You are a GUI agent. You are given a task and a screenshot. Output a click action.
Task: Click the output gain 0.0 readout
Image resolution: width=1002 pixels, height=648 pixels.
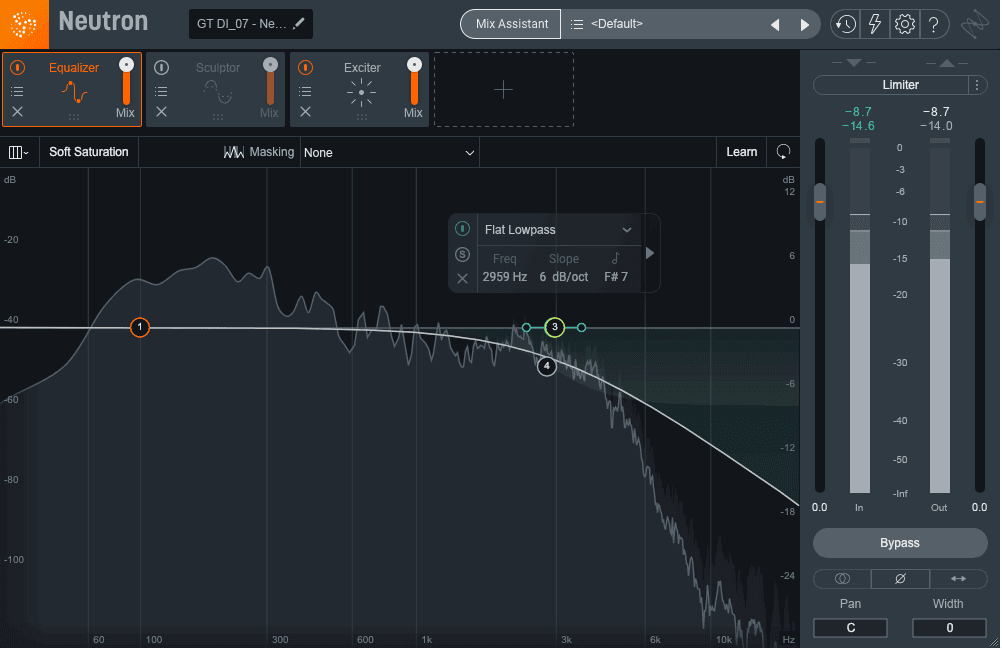pyautogui.click(x=979, y=507)
